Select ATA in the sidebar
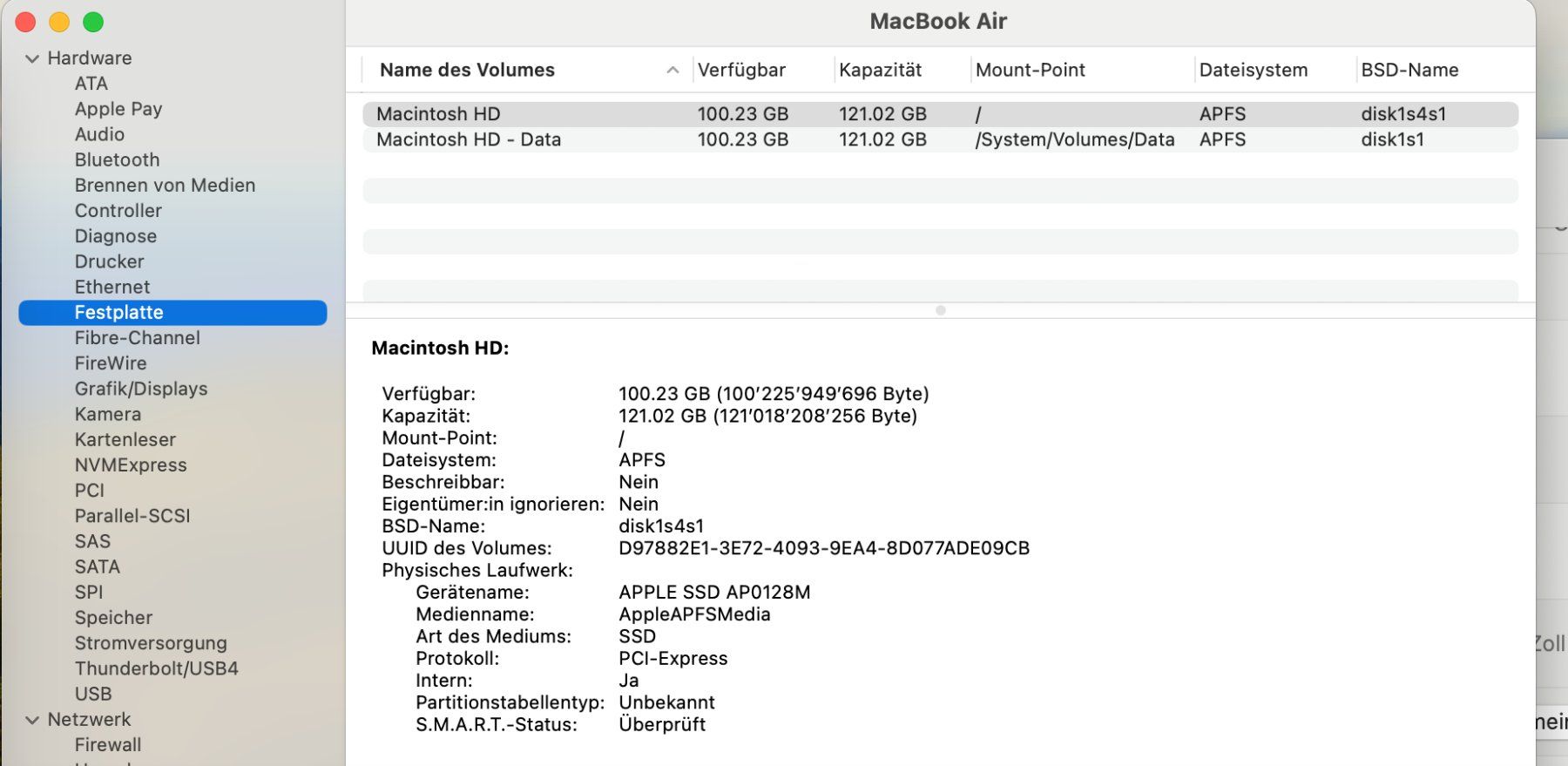Viewport: 1568px width, 766px height. (91, 84)
